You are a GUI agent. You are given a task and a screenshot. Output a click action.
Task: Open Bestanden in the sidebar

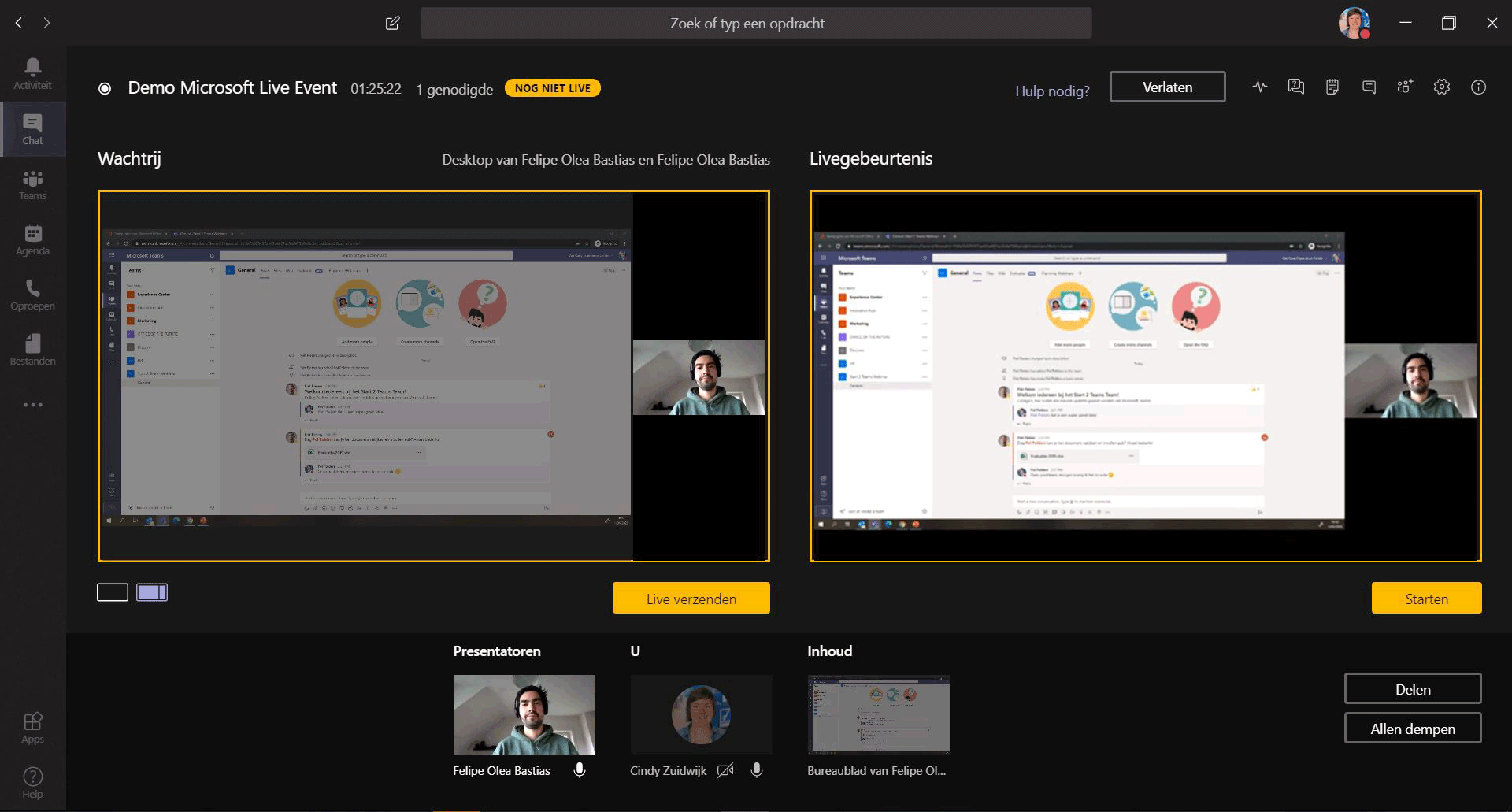(32, 350)
